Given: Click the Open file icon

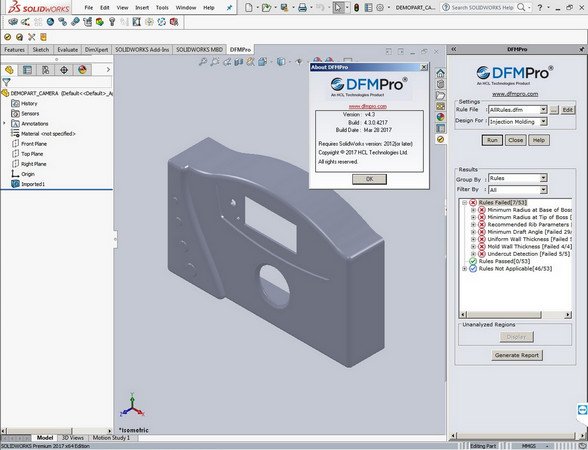Looking at the screenshot, I should (x=266, y=8).
